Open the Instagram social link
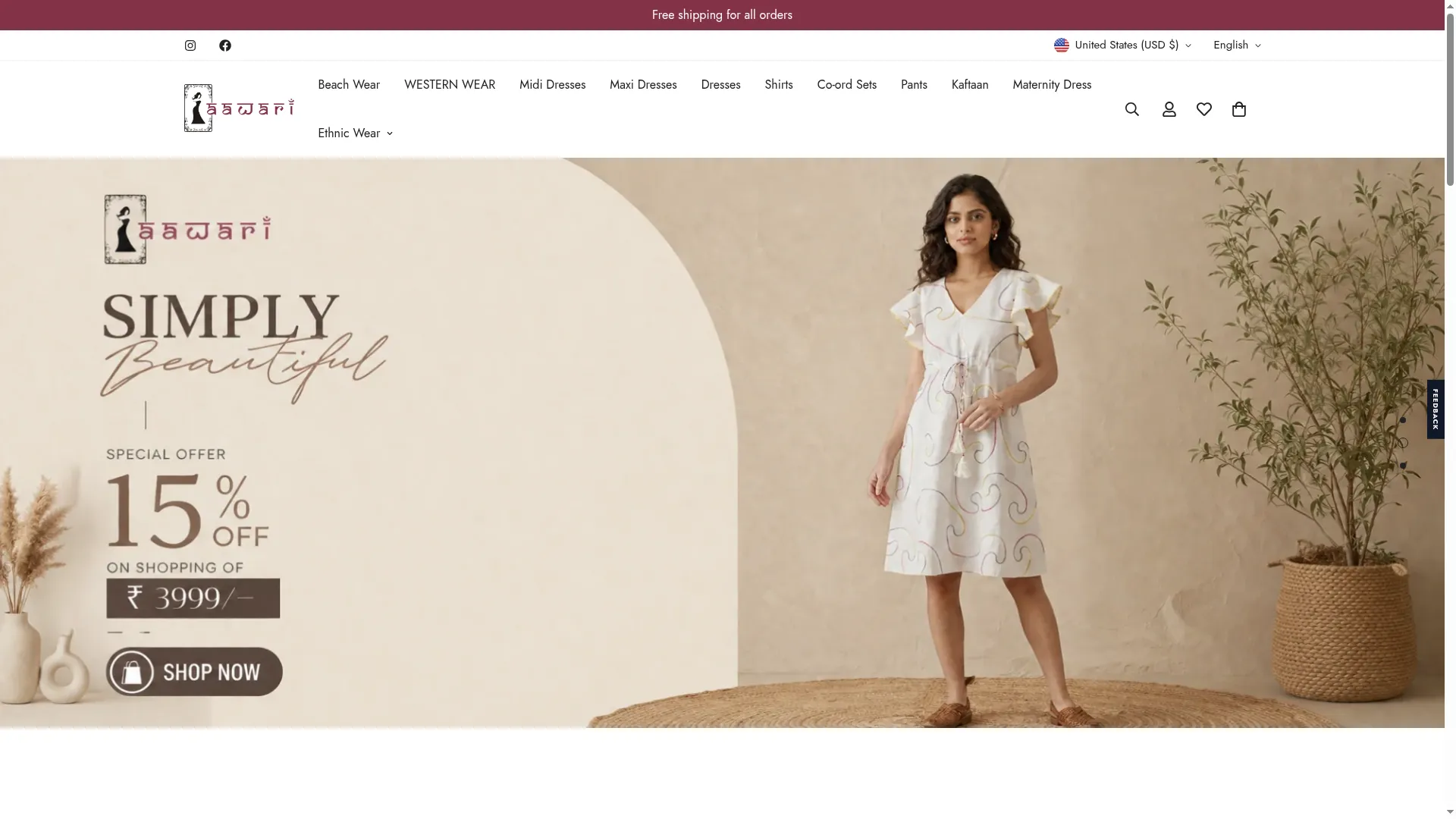Image resolution: width=1456 pixels, height=819 pixels. [190, 45]
